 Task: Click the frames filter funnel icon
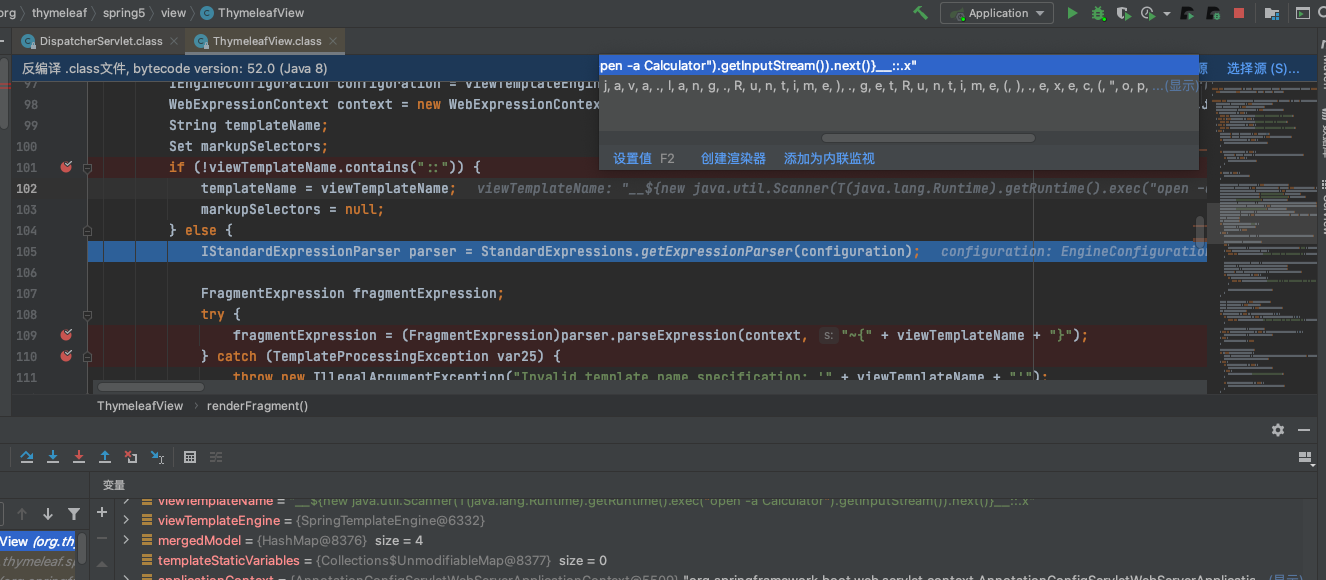(x=73, y=514)
